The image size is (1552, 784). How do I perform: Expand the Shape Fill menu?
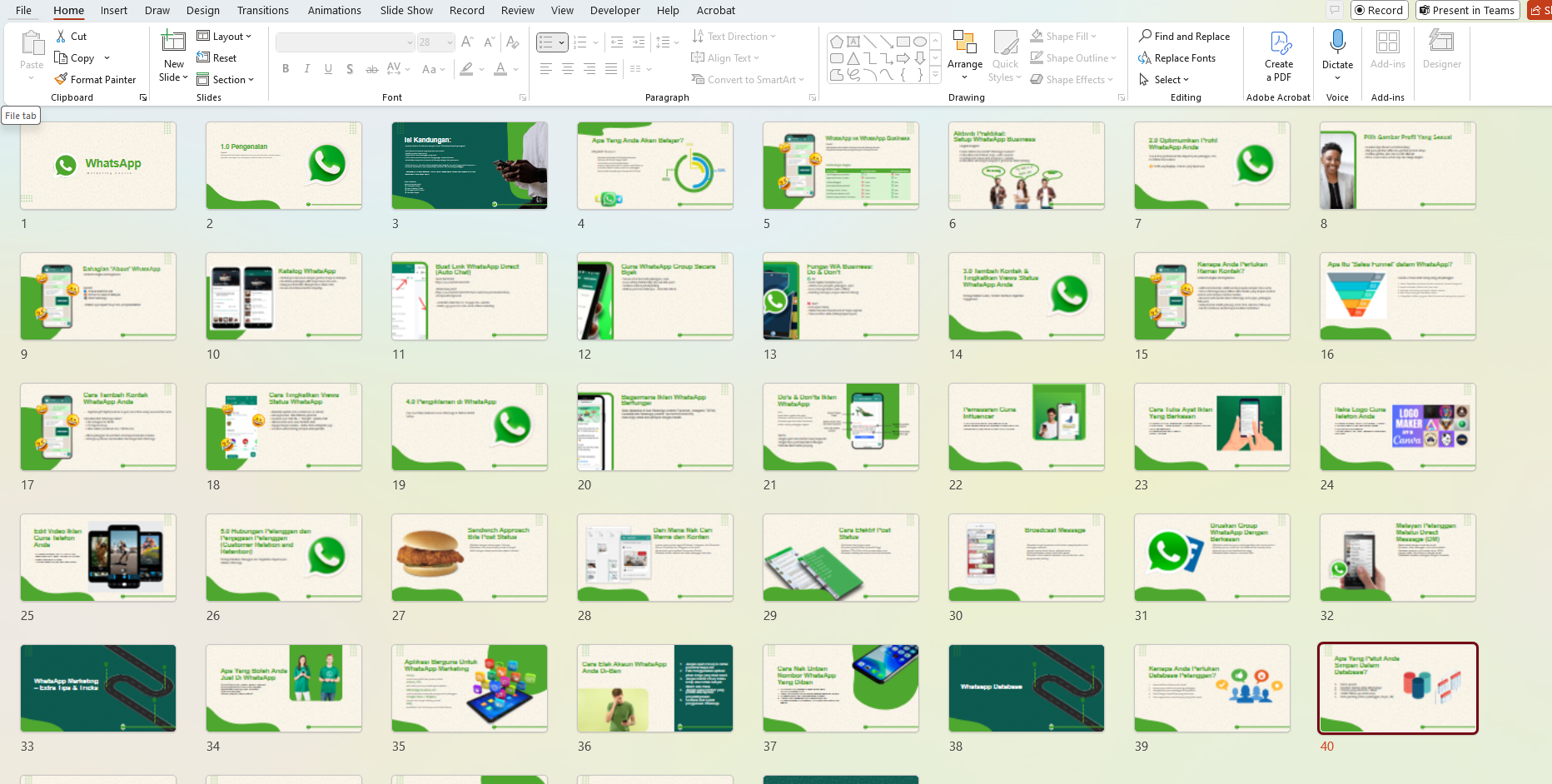point(1063,37)
